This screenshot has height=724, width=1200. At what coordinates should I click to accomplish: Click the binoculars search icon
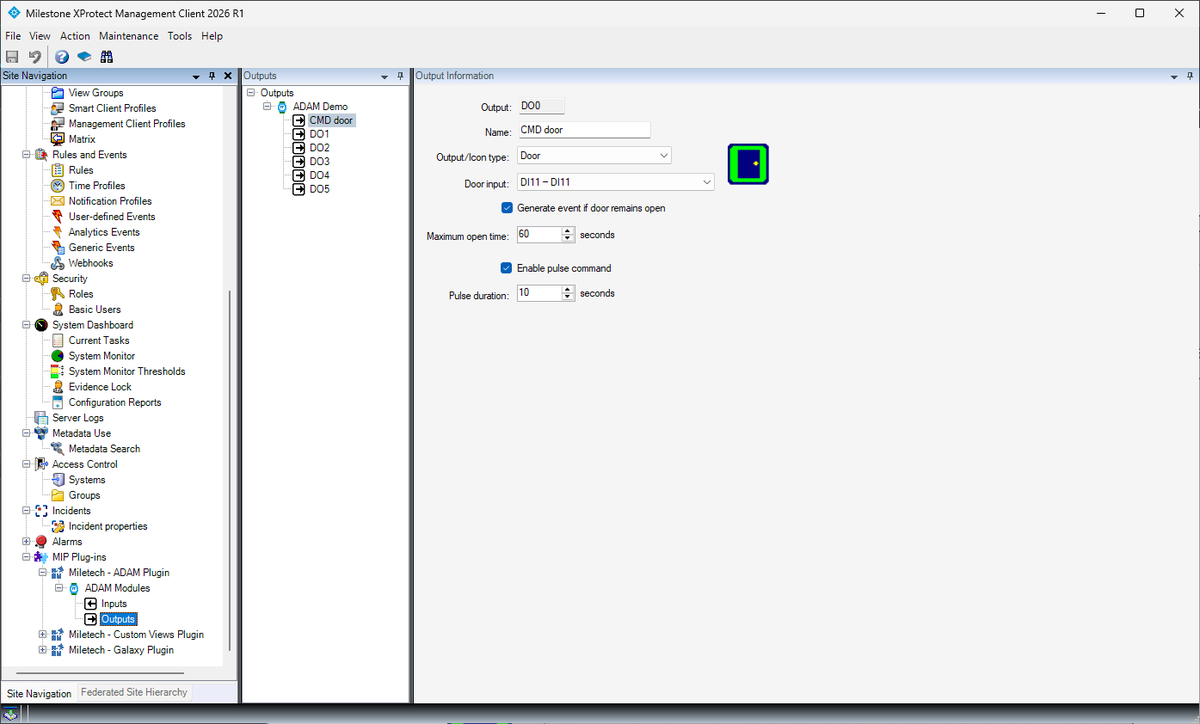106,57
